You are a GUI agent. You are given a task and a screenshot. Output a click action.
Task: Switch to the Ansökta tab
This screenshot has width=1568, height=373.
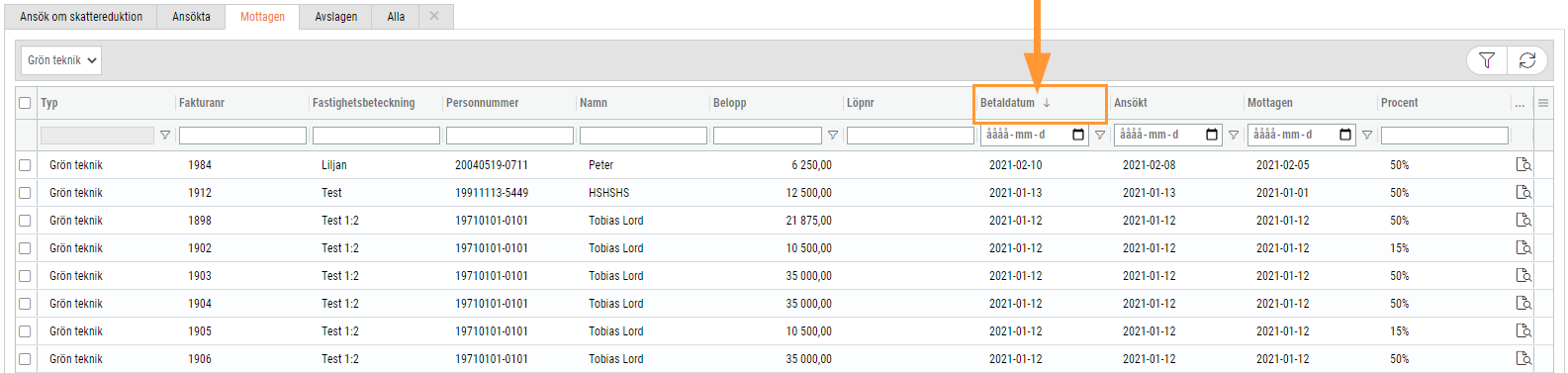tap(191, 17)
